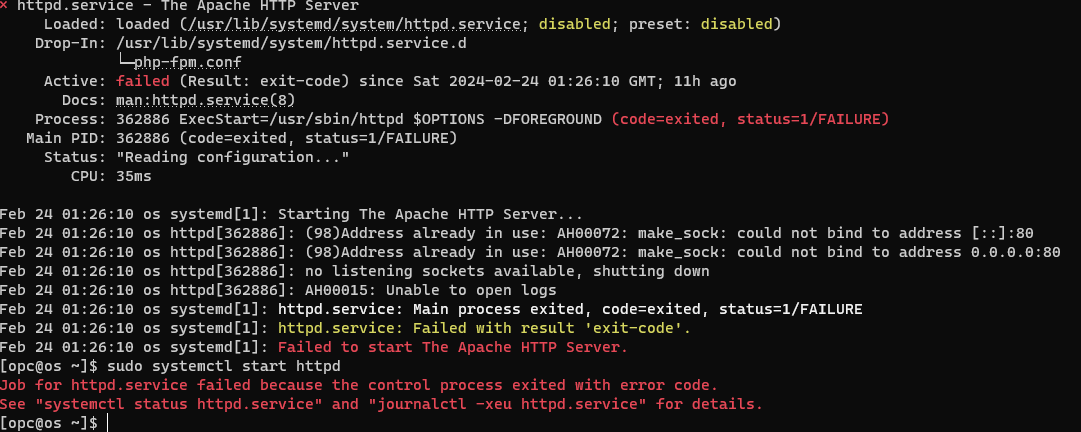The height and width of the screenshot is (432, 1081).
Task: Click the yellow "Failed with result 'exit-code'" line
Action: (484, 328)
